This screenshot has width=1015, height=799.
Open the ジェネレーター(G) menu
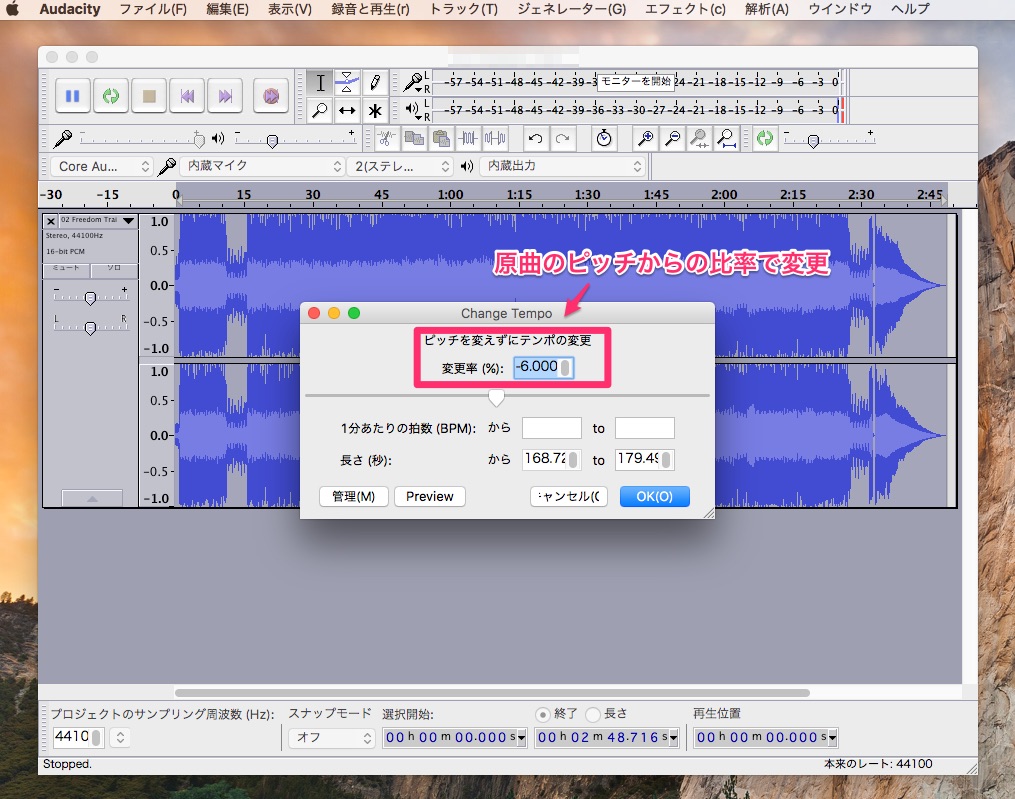point(572,9)
